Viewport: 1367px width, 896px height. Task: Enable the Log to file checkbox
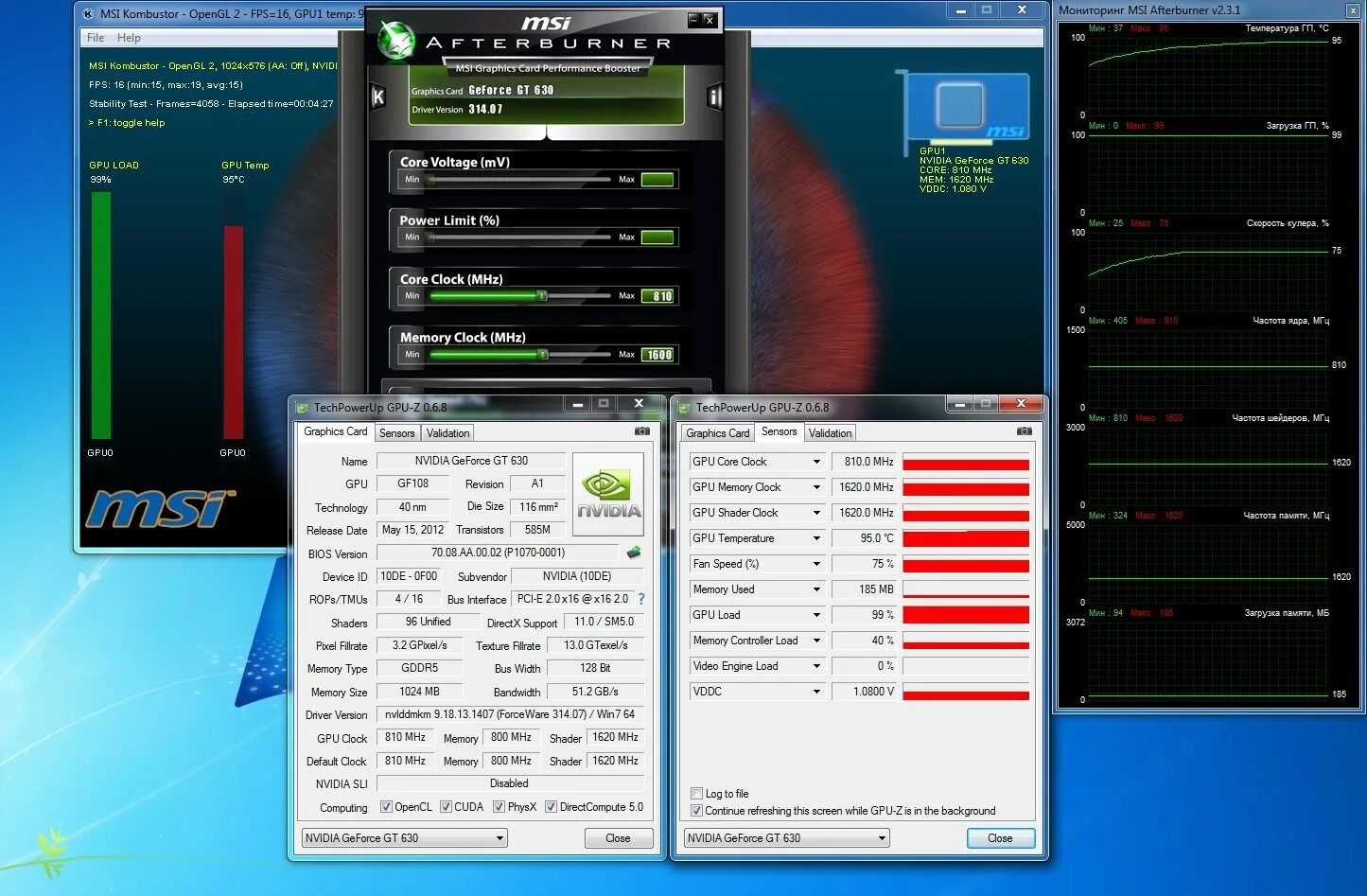tap(697, 794)
